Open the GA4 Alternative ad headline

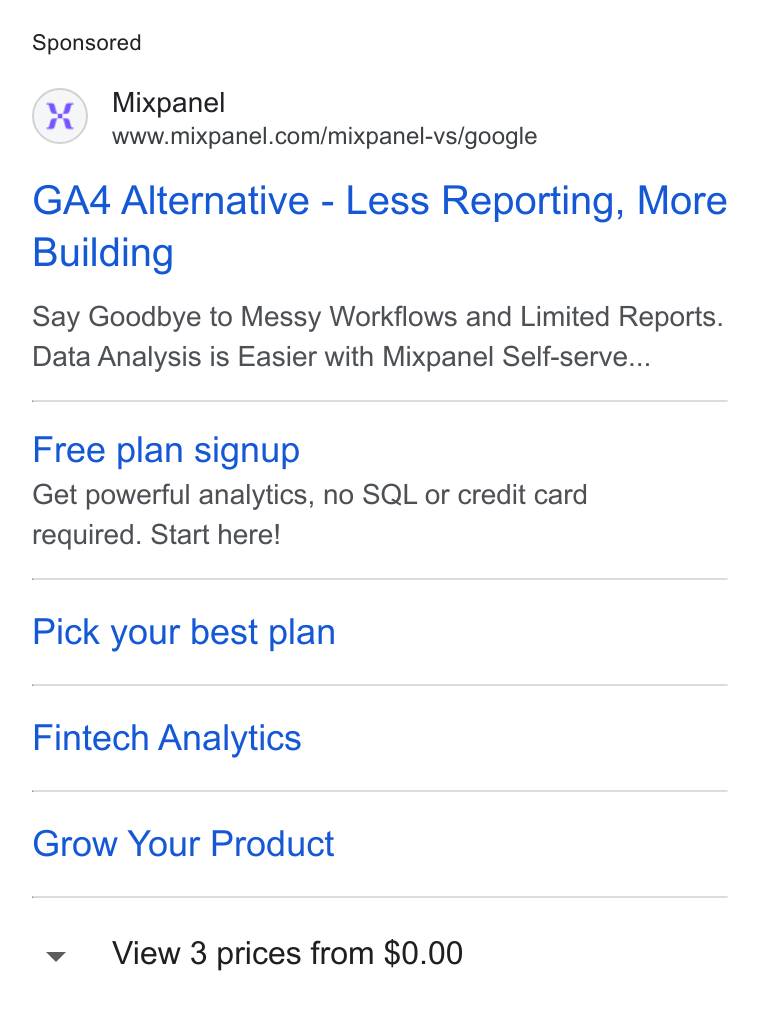380,226
